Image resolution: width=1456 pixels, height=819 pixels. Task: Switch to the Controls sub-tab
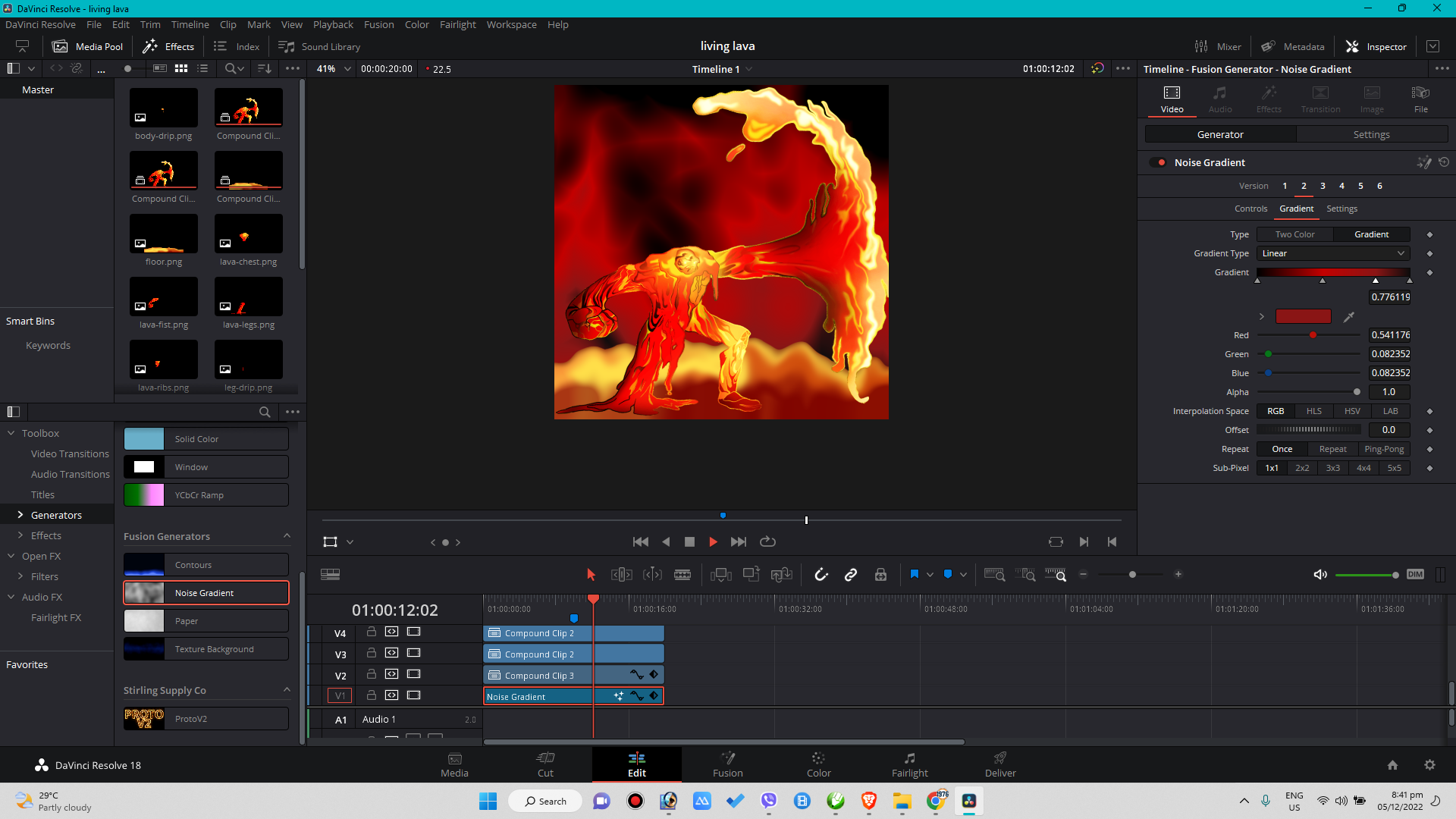(1250, 209)
